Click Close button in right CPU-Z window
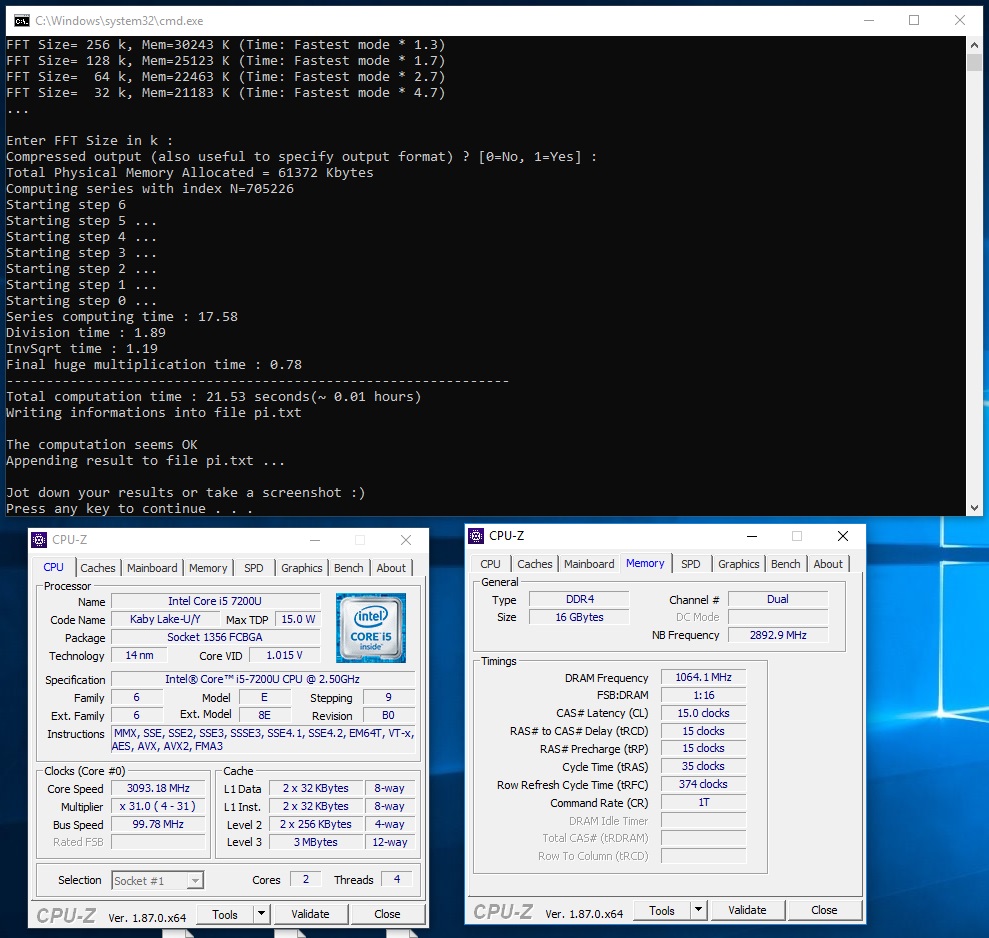Viewport: 989px width, 938px height. [824, 910]
